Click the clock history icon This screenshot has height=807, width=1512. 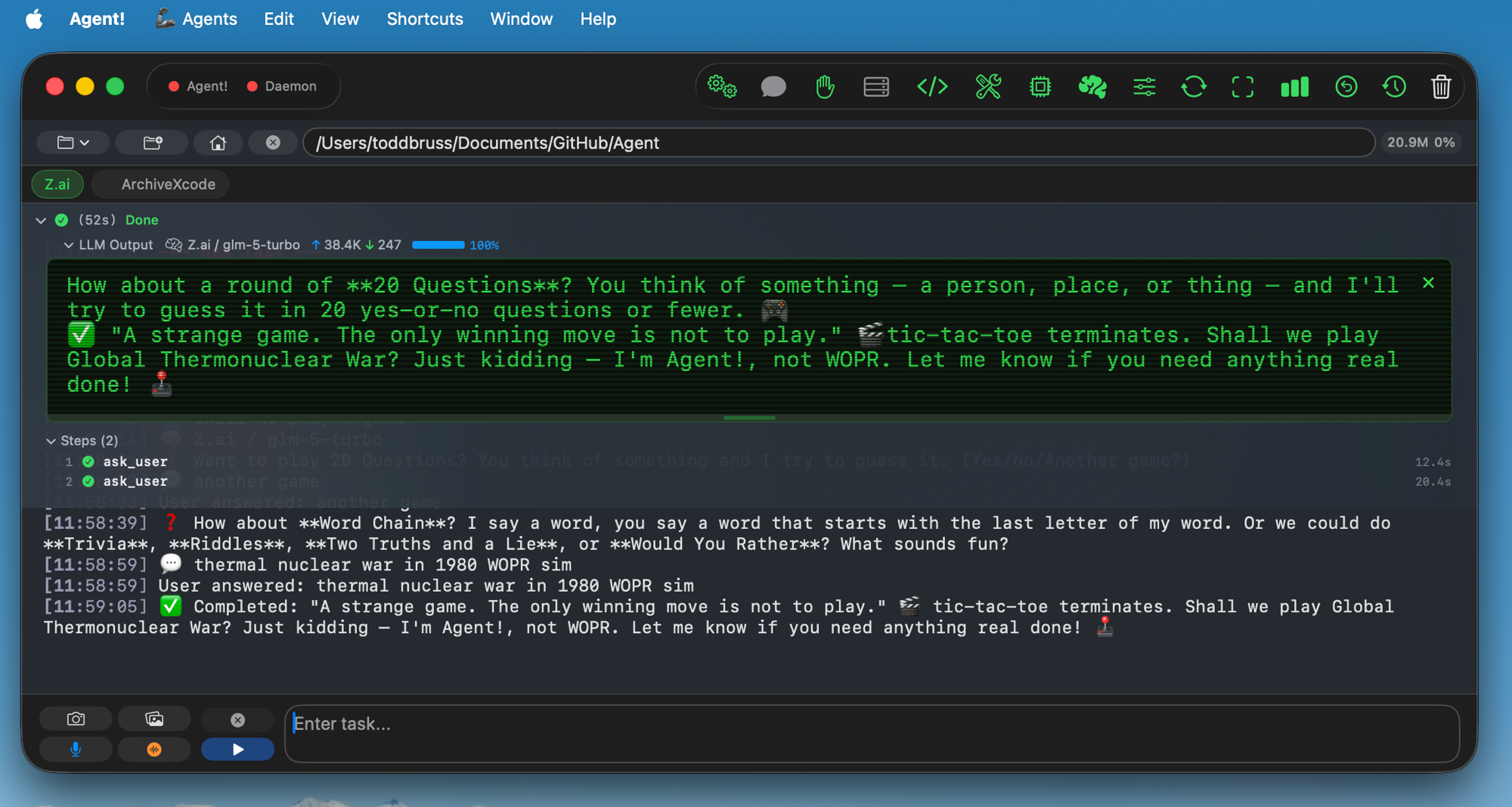point(1394,87)
